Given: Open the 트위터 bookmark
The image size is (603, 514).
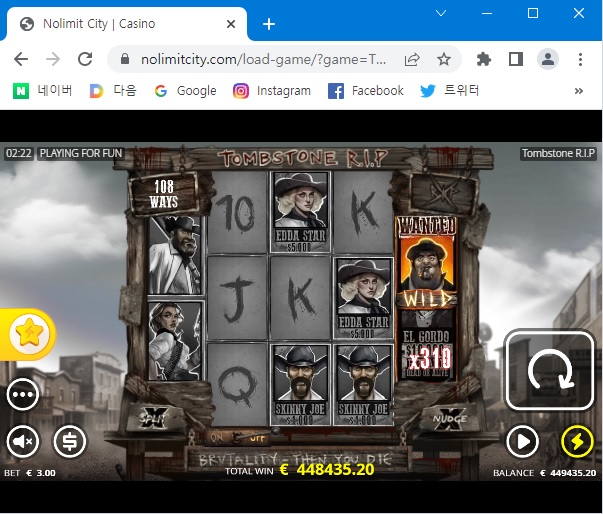Looking at the screenshot, I should [450, 91].
